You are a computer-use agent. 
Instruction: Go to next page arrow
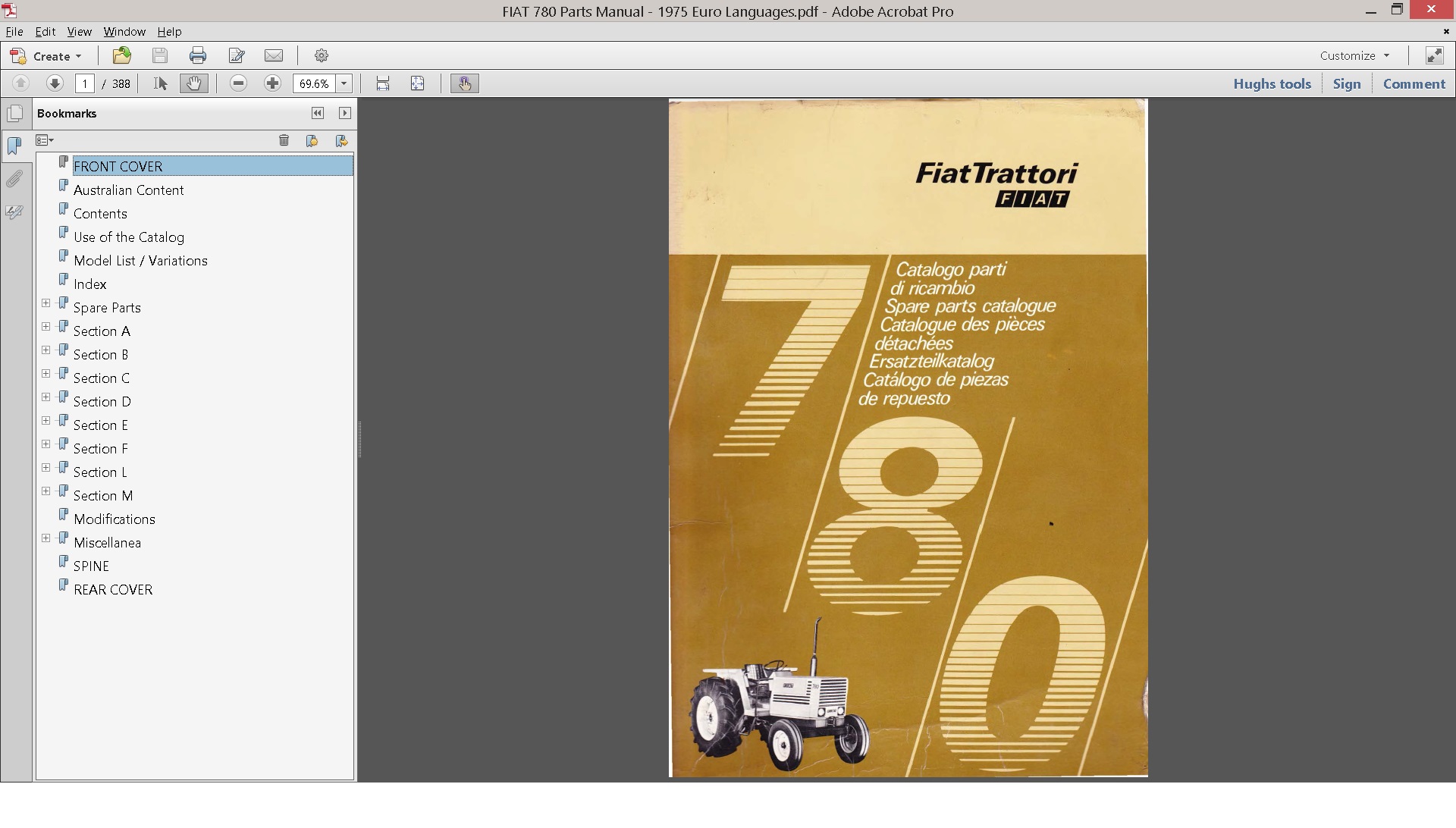click(x=54, y=83)
